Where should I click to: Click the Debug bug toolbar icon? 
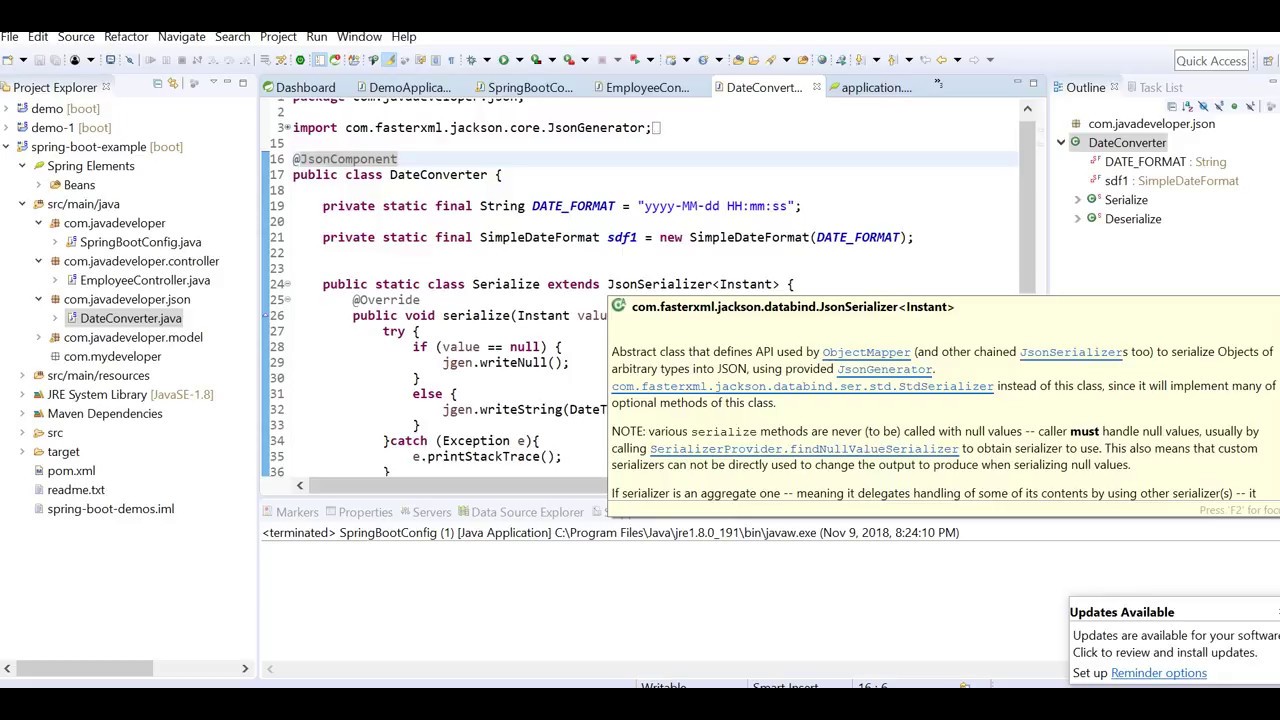tap(471, 60)
